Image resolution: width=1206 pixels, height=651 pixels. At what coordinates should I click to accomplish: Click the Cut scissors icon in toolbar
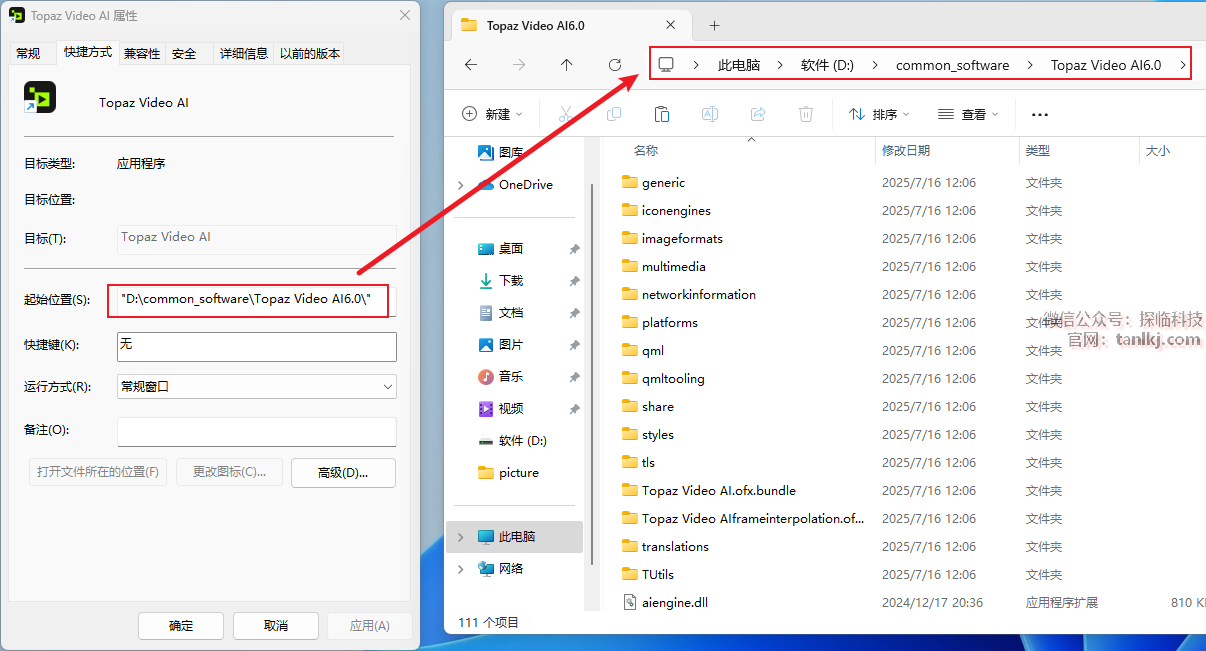tap(566, 114)
